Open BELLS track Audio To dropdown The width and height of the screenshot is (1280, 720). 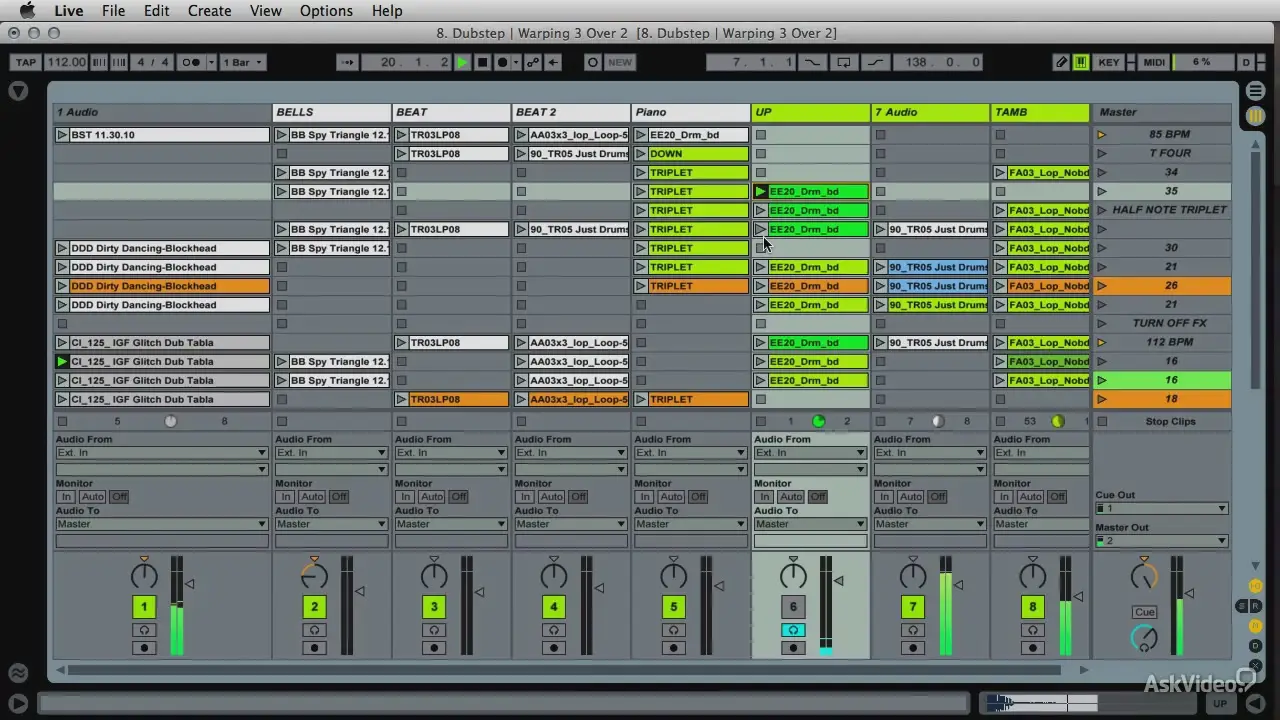pos(331,524)
